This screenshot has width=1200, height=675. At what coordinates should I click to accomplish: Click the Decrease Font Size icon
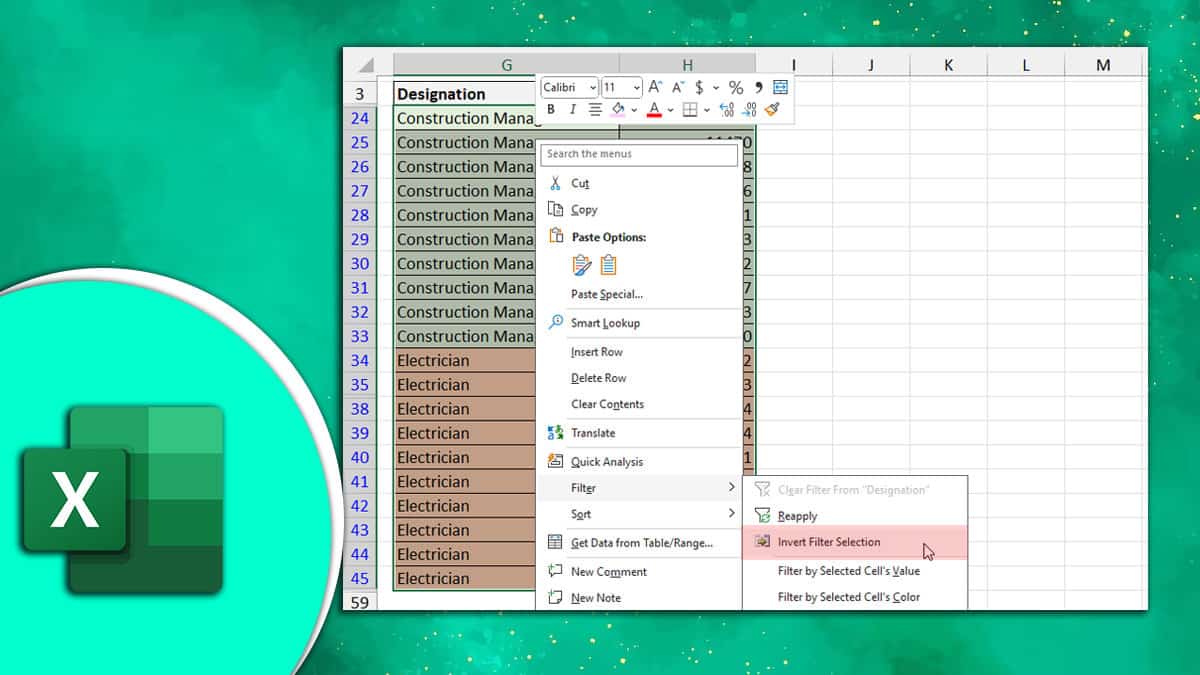point(676,87)
